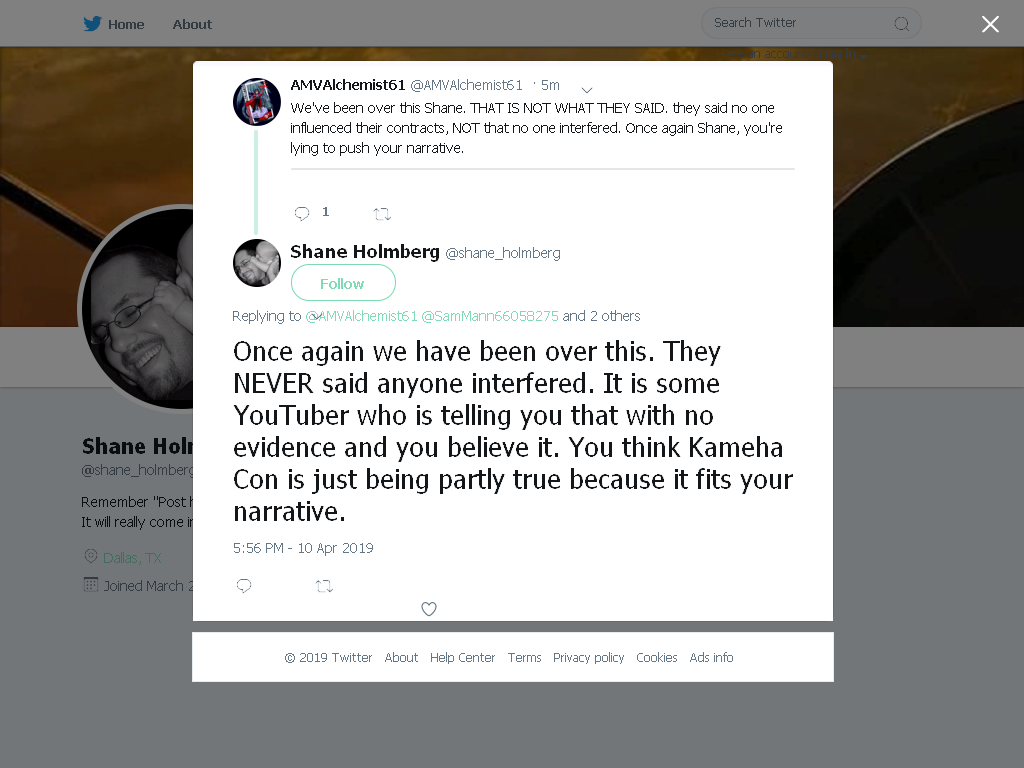
Task: Click the Twitter bird logo
Action: point(92,24)
